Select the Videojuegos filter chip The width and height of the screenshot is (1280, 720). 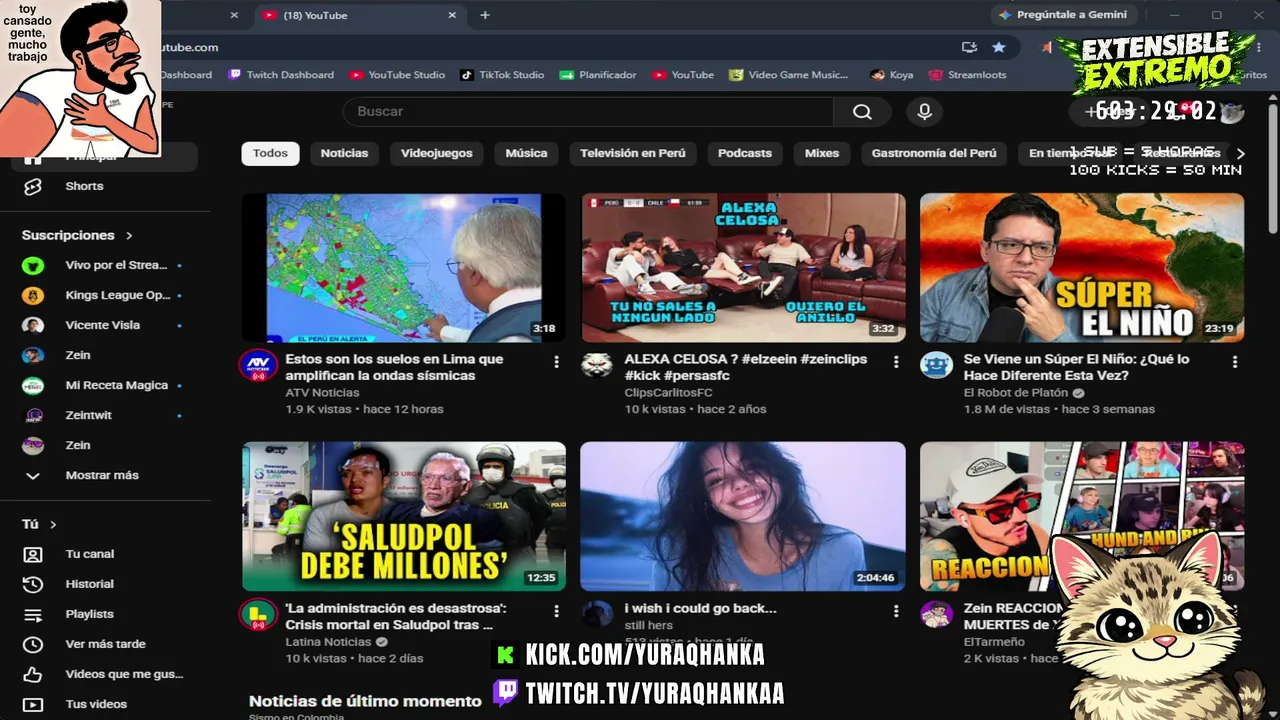click(x=436, y=153)
